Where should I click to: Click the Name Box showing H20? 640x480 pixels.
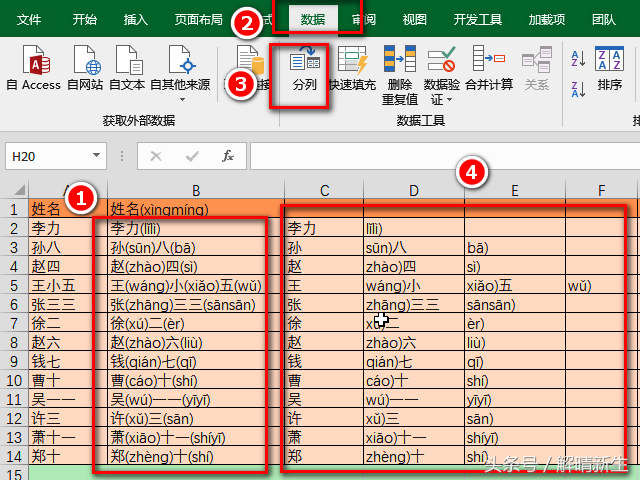[x=56, y=156]
